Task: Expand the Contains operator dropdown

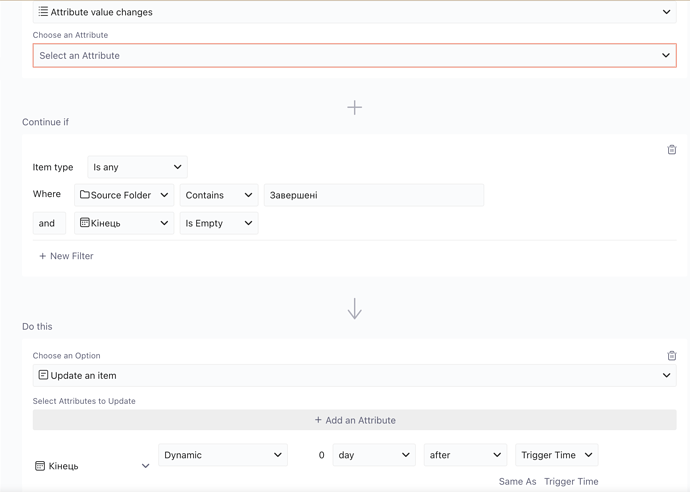Action: click(218, 195)
